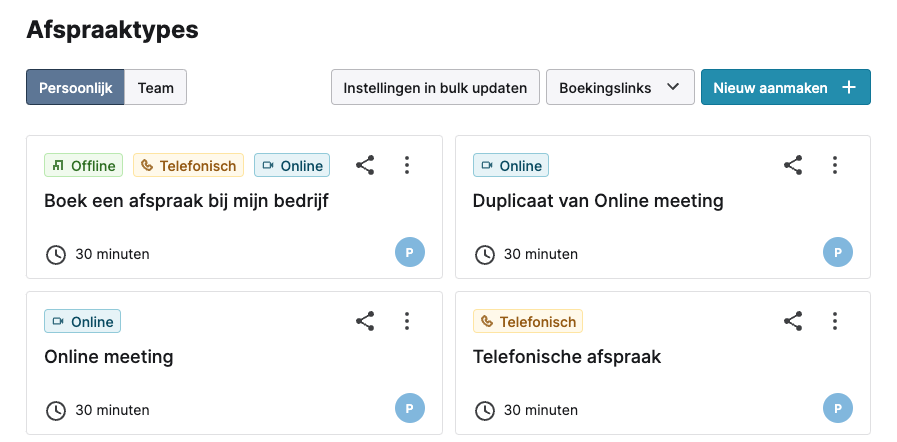Open more options for 'Online meeting' card
This screenshot has width=897, height=442.
(x=407, y=321)
